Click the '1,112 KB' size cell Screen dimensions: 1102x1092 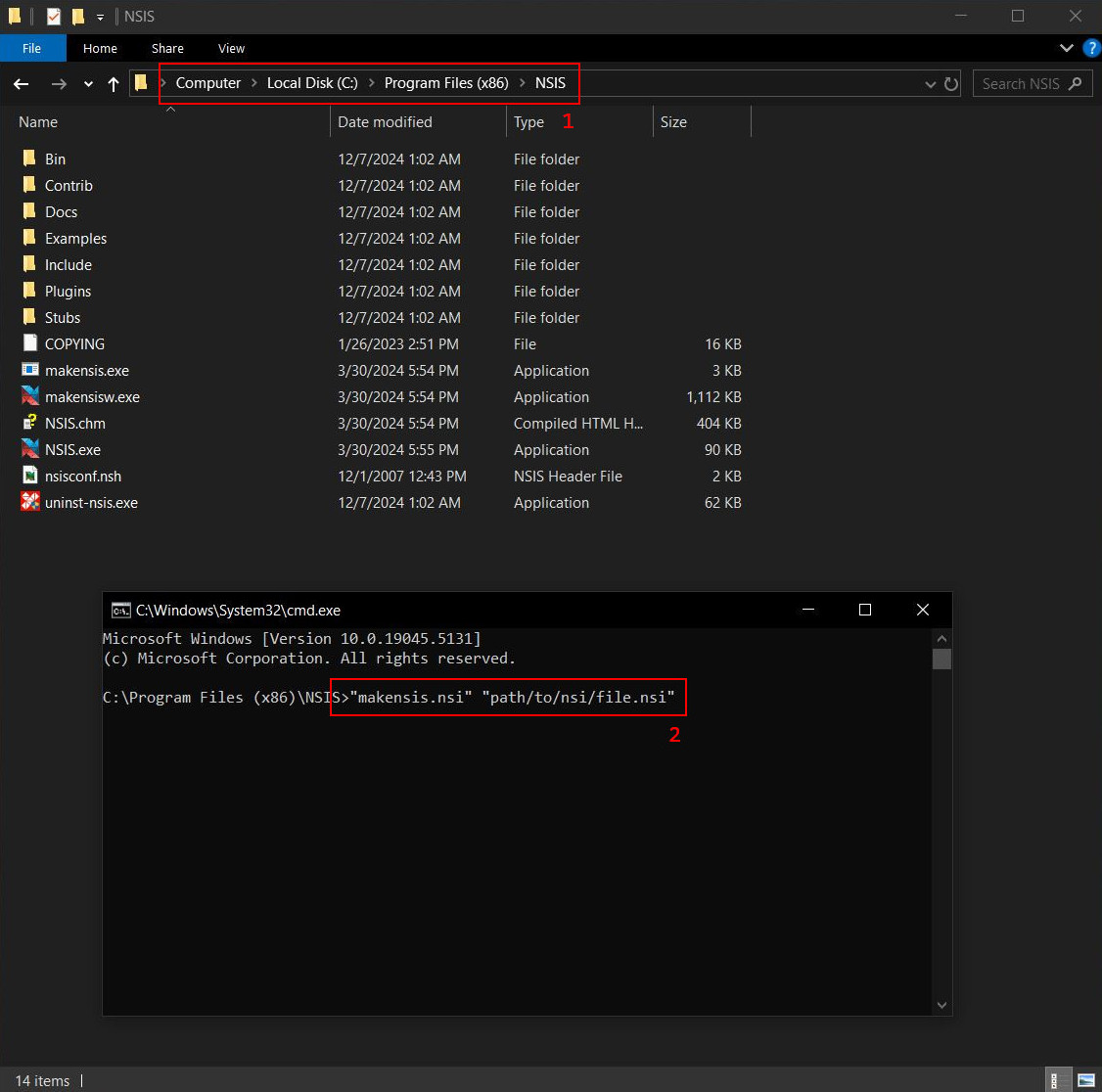713,397
